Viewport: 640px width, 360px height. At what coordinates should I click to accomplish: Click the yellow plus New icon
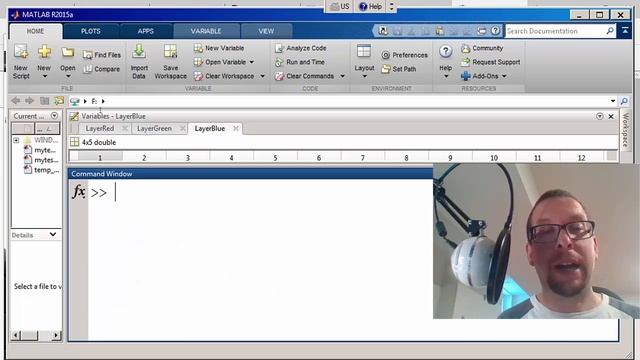pyautogui.click(x=44, y=52)
